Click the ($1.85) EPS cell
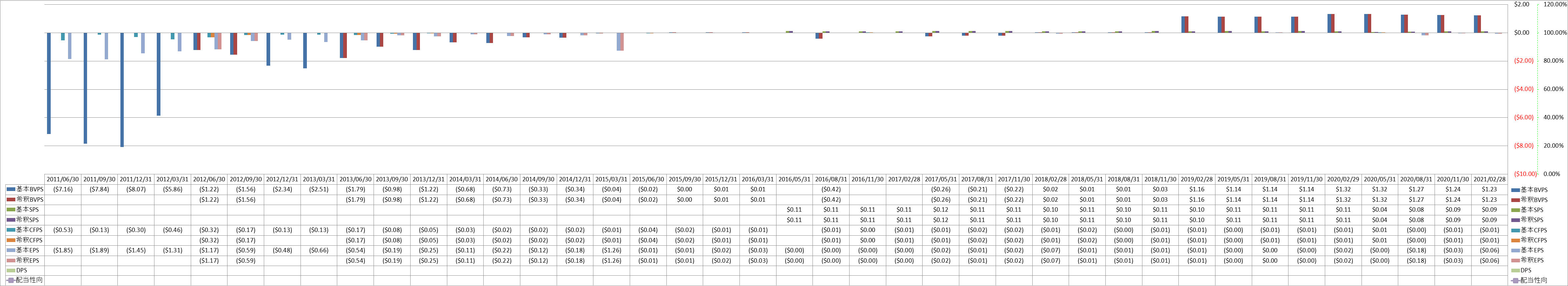Image resolution: width=1568 pixels, height=286 pixels. tap(63, 251)
